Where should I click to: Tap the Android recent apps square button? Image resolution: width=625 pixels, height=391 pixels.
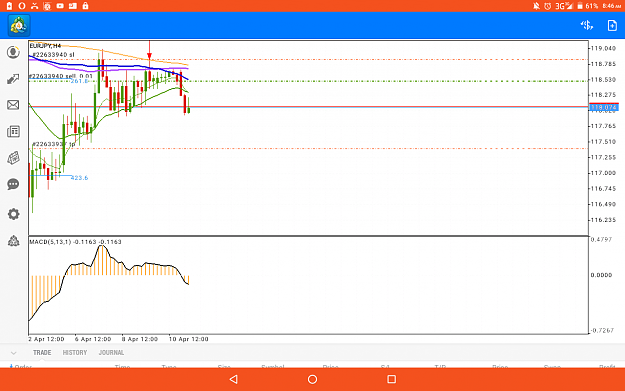[x=391, y=379]
